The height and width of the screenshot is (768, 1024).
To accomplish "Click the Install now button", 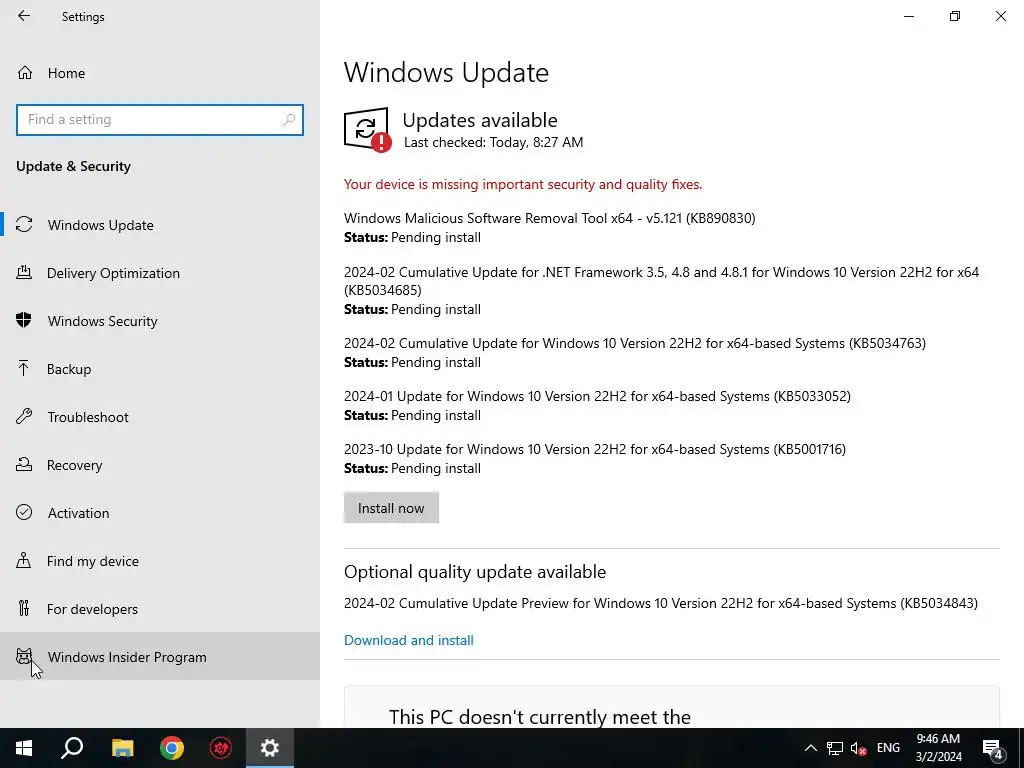I will pyautogui.click(x=391, y=507).
